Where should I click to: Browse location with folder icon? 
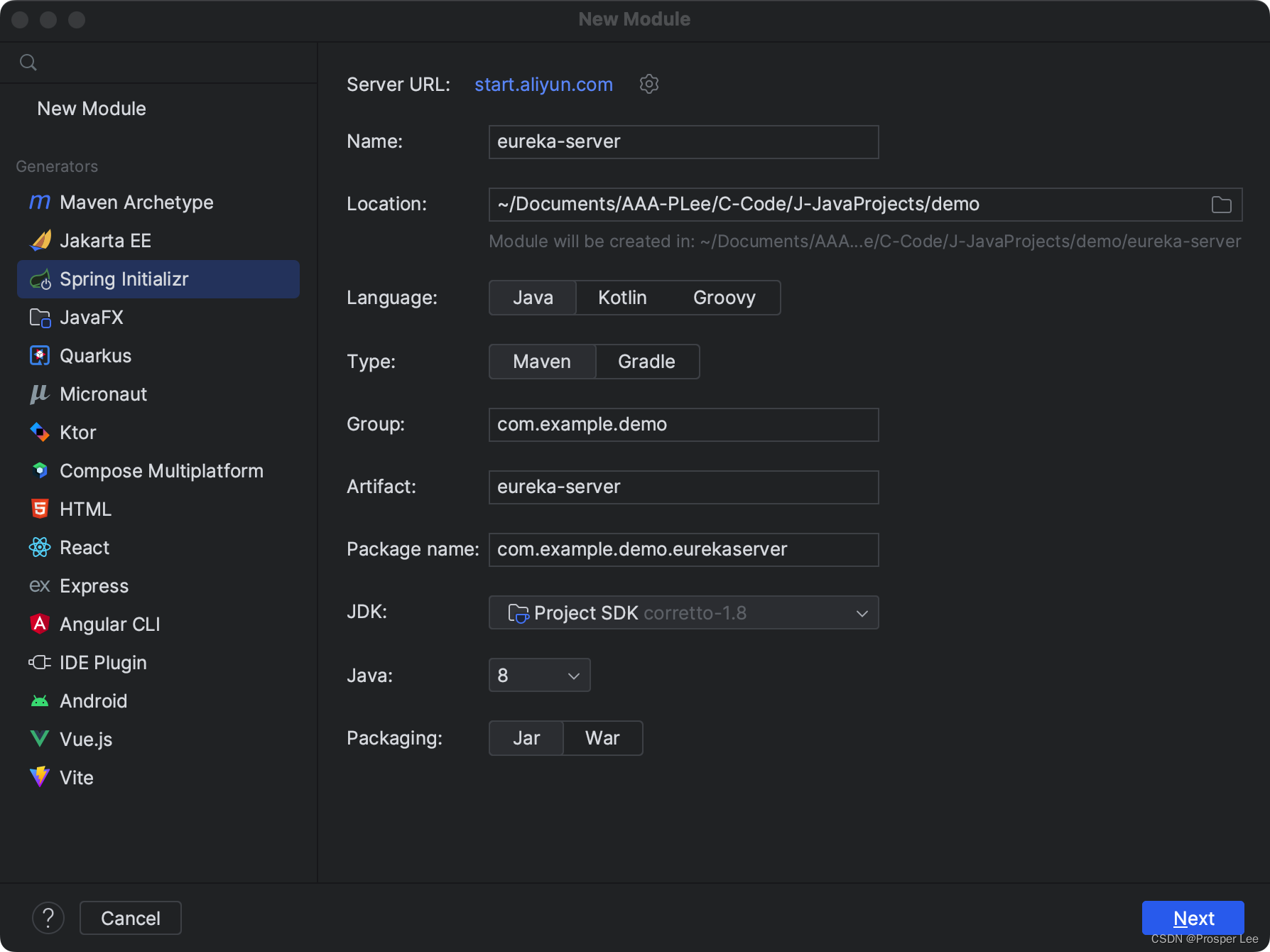tap(1222, 205)
